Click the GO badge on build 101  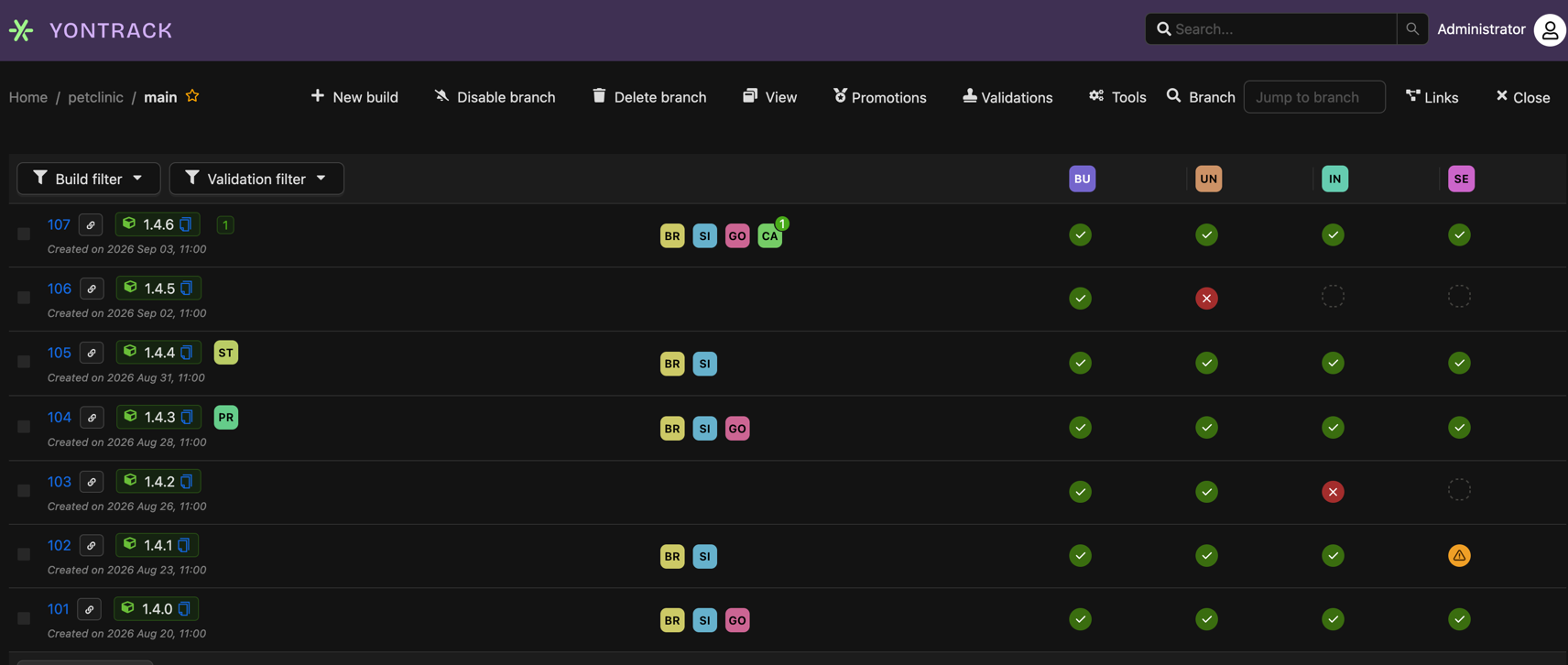[737, 620]
